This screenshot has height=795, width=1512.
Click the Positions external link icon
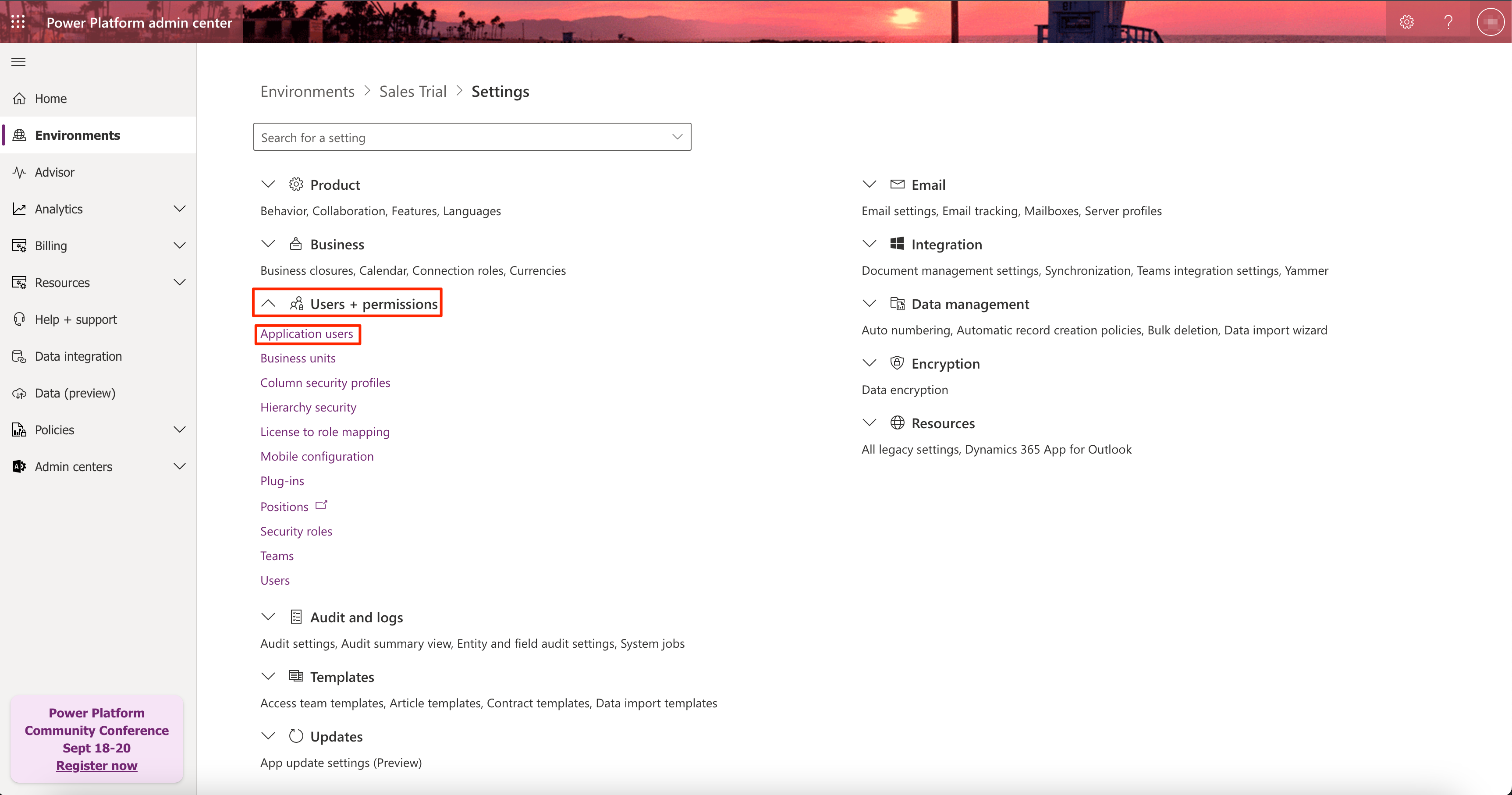(321, 505)
